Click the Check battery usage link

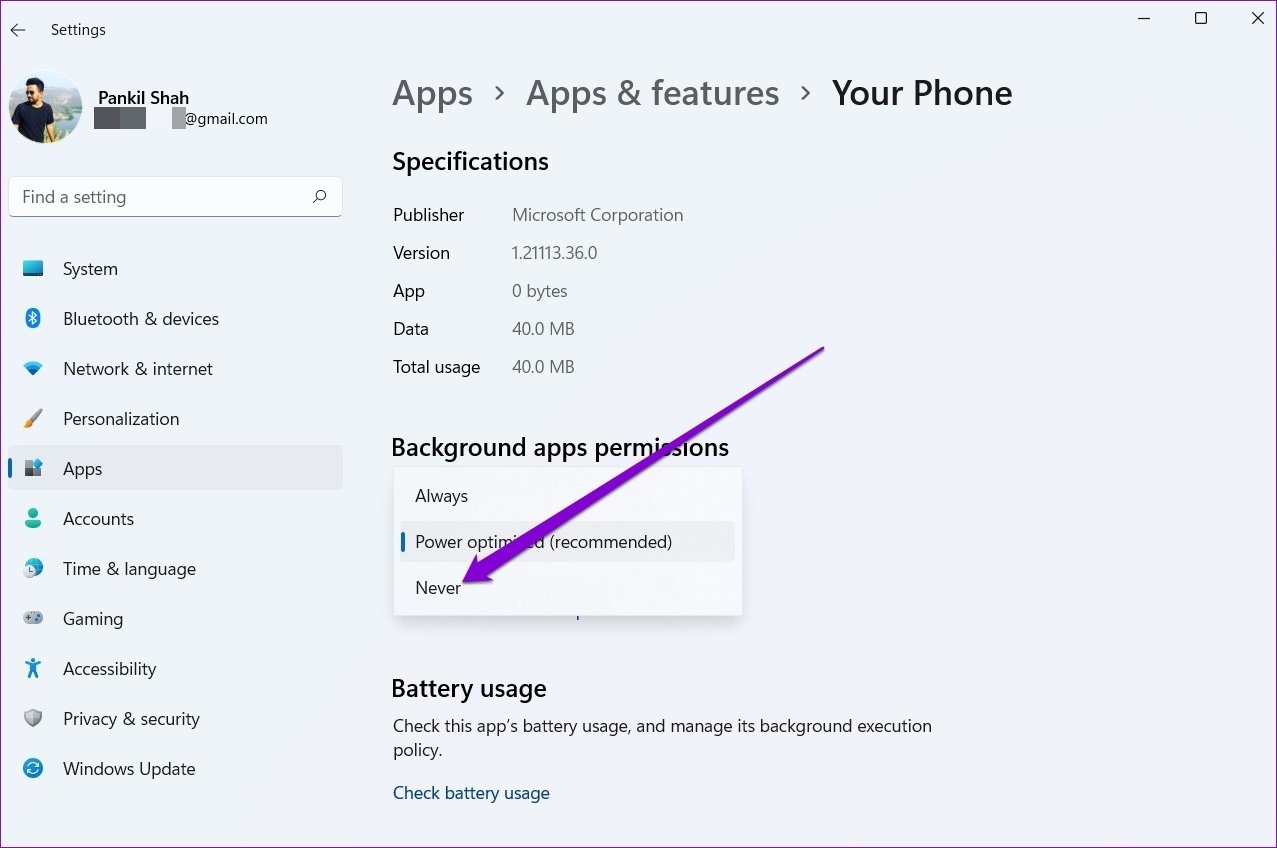click(471, 793)
